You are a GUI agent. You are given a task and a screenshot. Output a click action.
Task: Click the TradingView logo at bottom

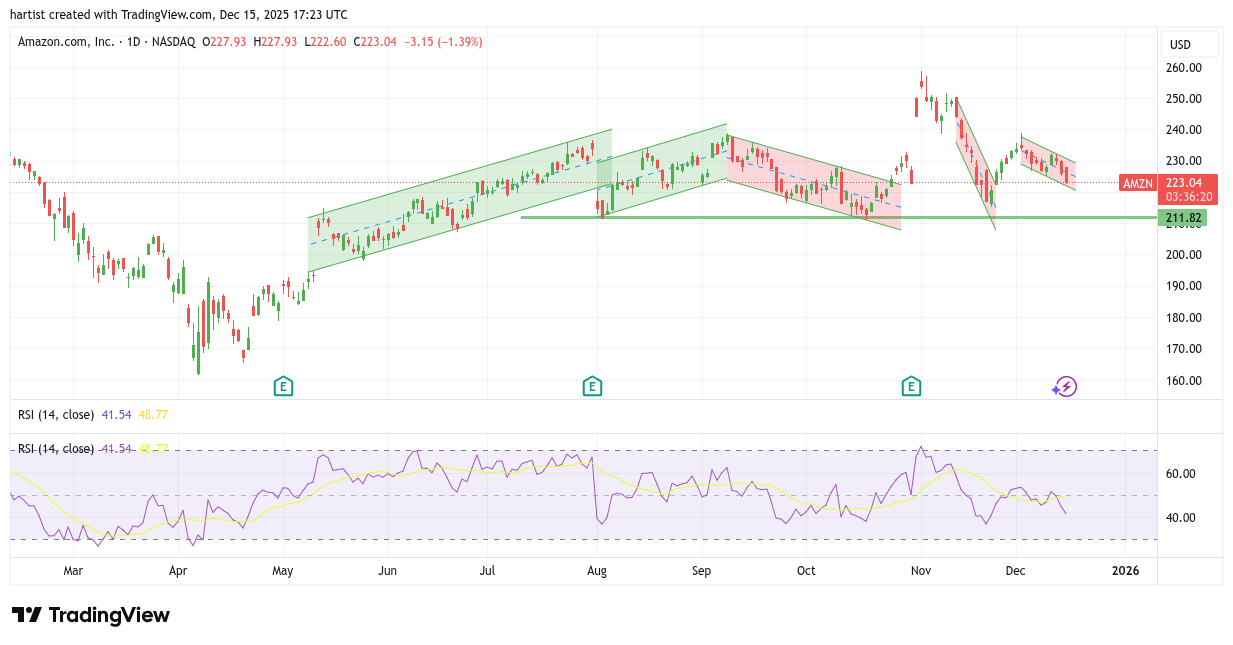(x=91, y=615)
